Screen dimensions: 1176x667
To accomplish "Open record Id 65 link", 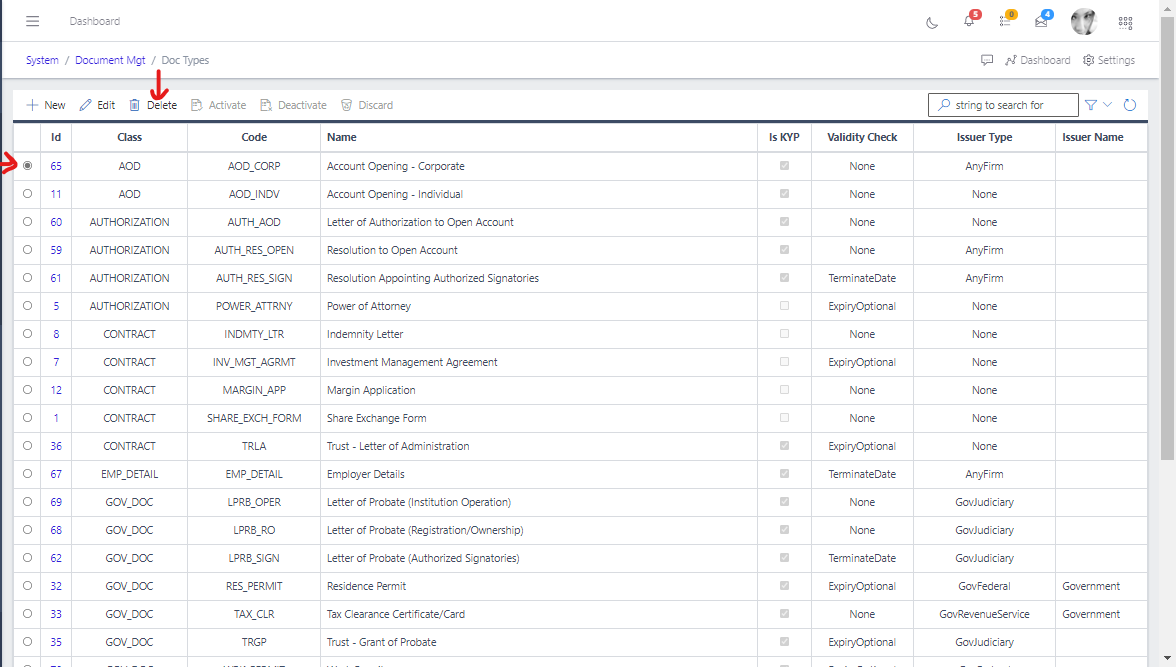I will click(56, 166).
